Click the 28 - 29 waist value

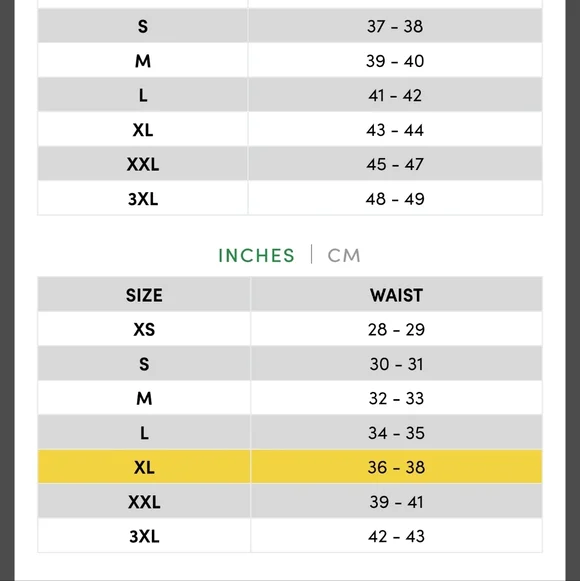click(396, 329)
